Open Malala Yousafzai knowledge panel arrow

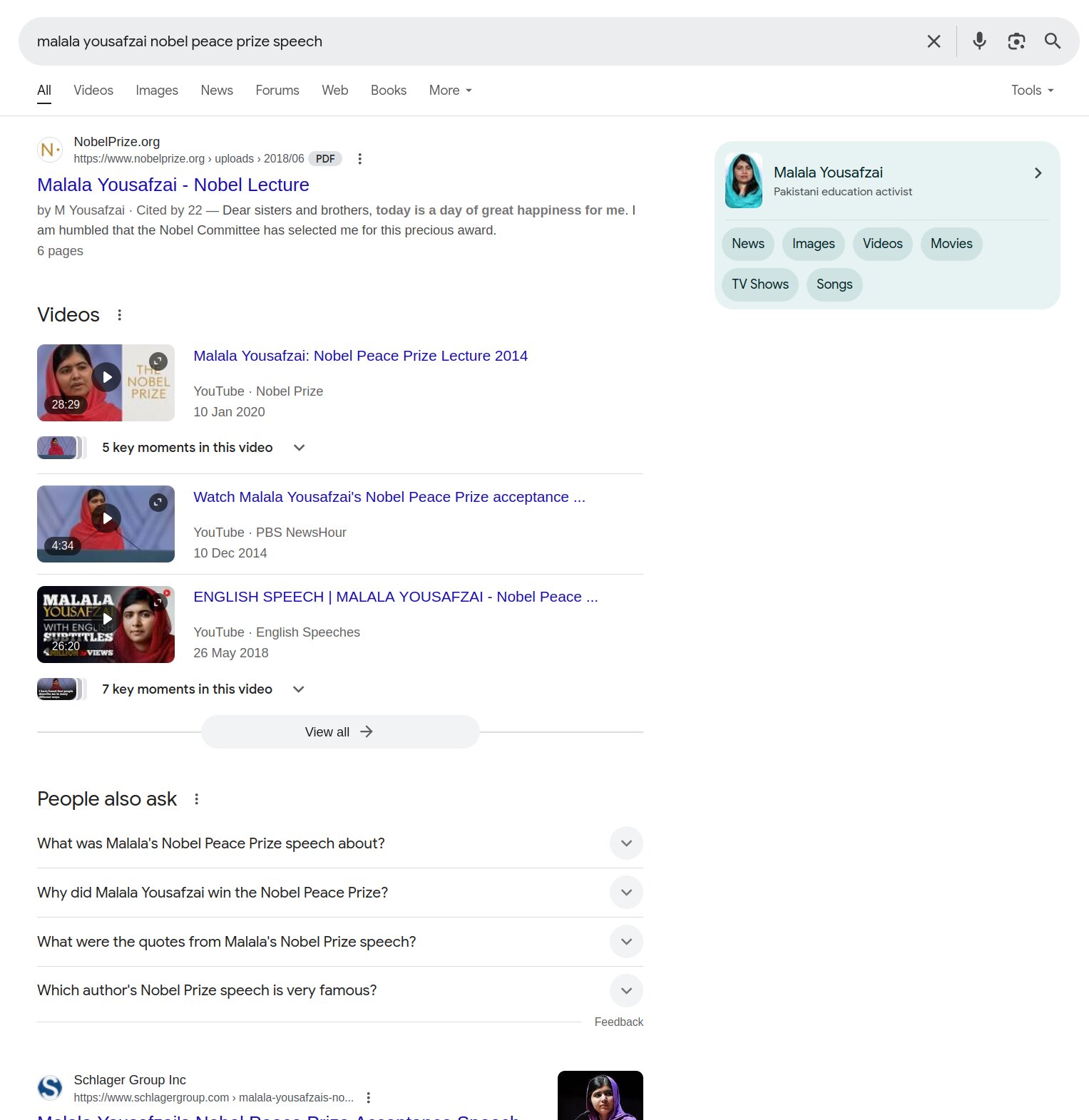[x=1038, y=173]
